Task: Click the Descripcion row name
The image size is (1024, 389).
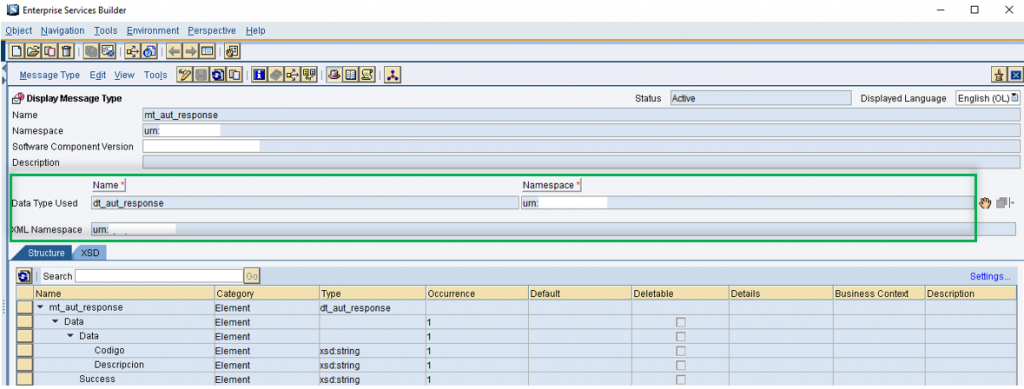Action: coord(119,365)
